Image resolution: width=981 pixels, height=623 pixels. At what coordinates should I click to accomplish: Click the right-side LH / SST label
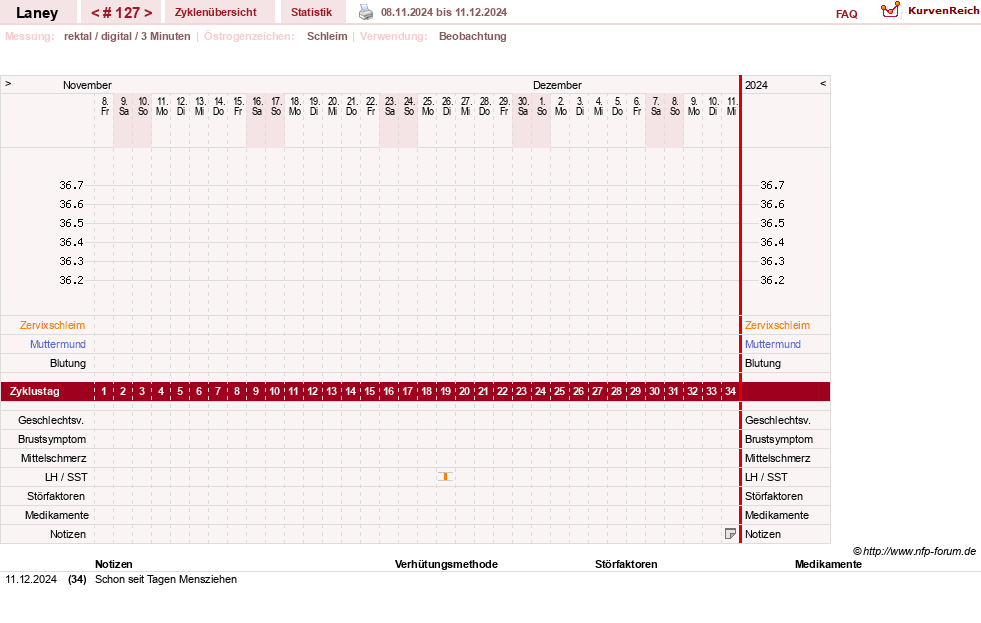point(766,477)
